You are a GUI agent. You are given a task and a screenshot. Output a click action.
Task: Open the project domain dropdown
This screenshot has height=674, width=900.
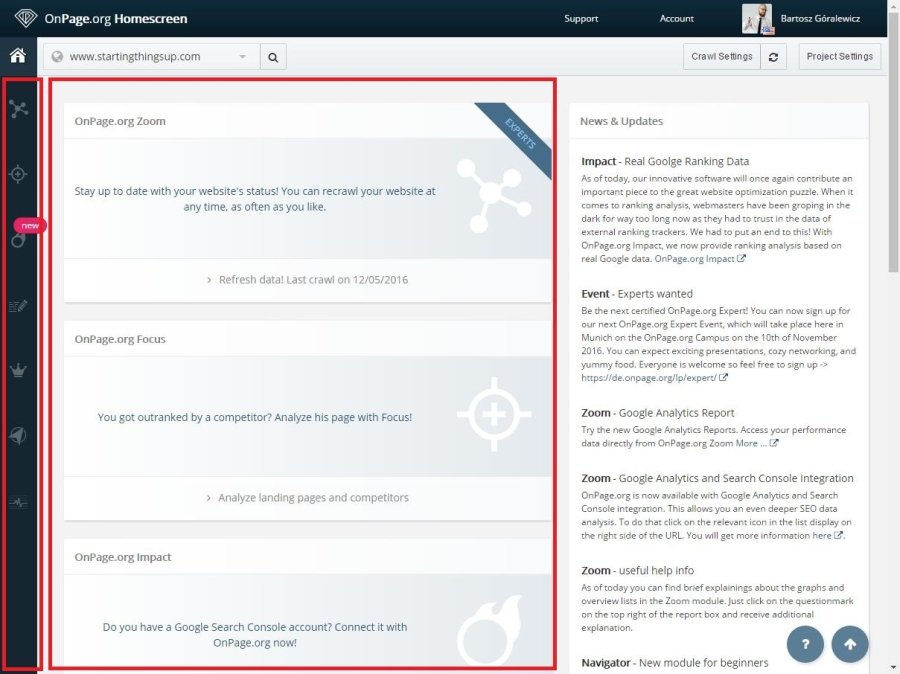(152, 57)
